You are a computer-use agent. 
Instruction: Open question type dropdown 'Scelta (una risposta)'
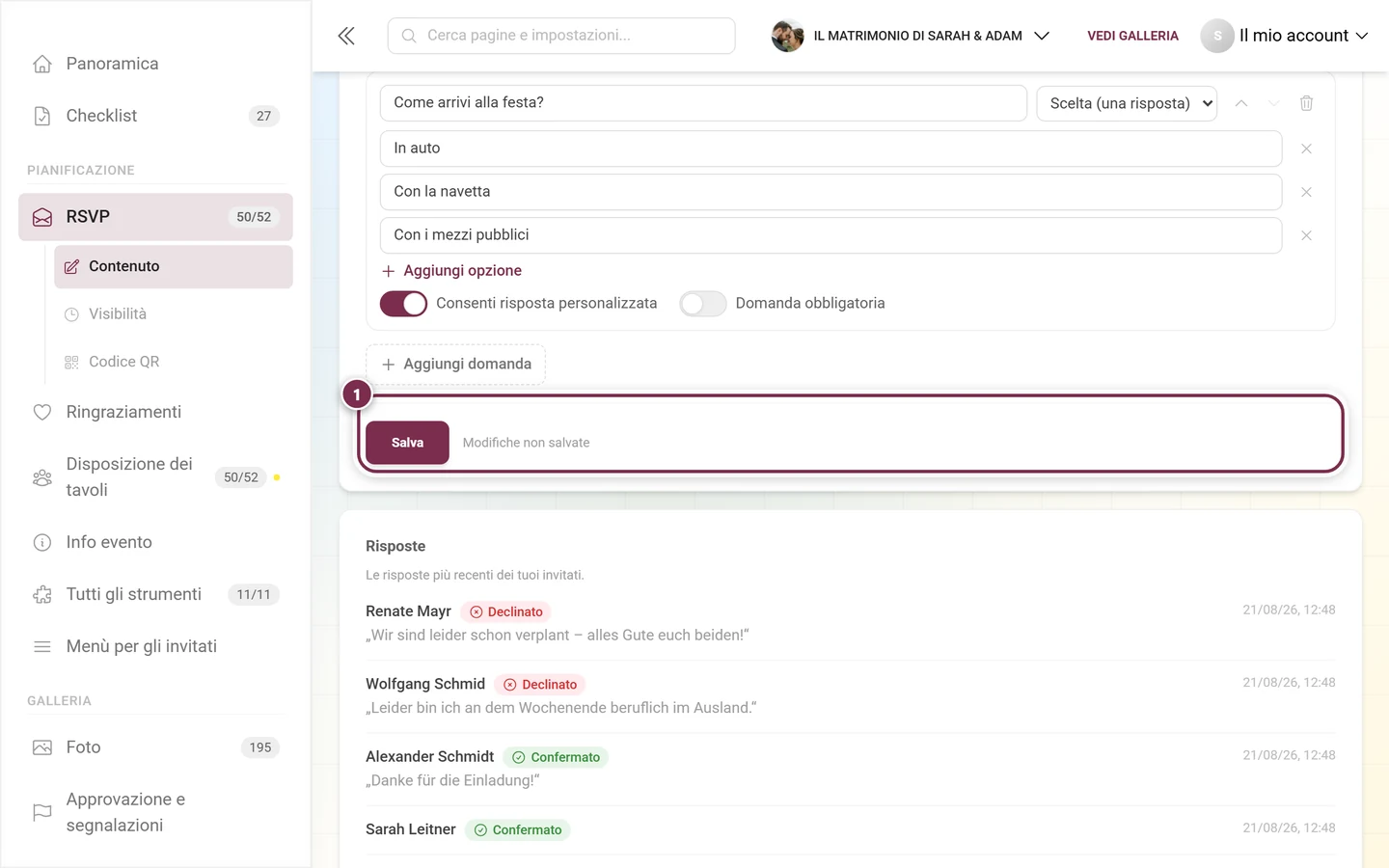pos(1127,103)
